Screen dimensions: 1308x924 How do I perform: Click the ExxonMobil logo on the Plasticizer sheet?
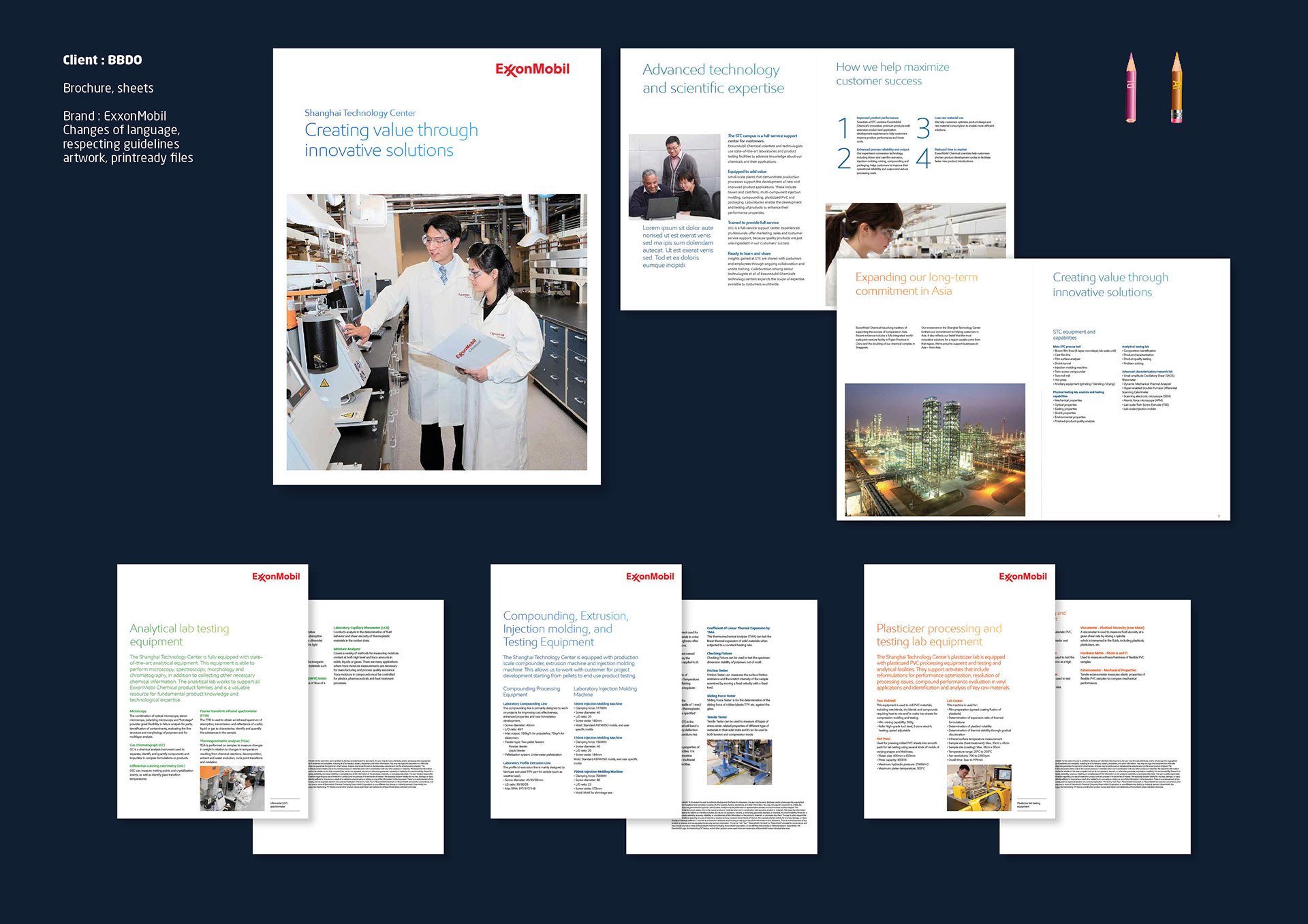click(1023, 577)
